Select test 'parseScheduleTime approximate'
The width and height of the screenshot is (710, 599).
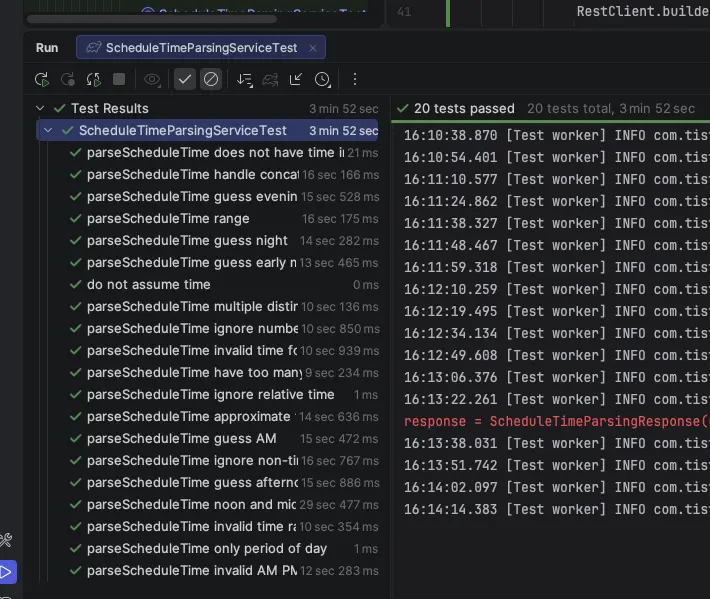click(225, 417)
